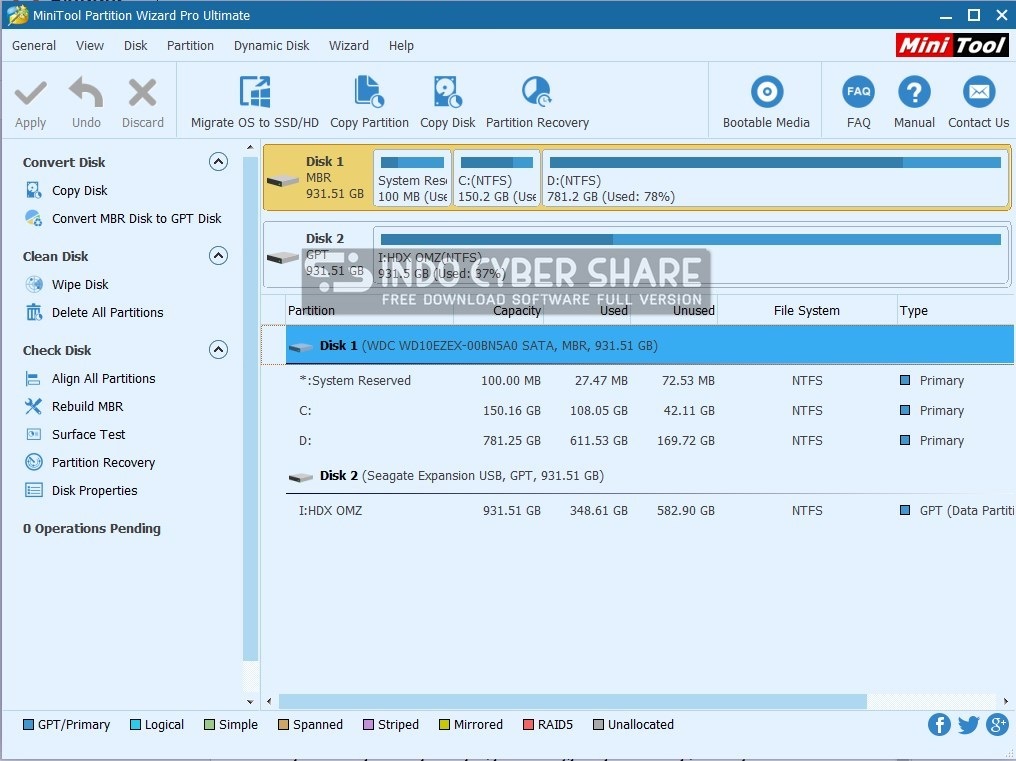Open the Wizard menu
This screenshot has width=1016, height=761.
click(349, 45)
